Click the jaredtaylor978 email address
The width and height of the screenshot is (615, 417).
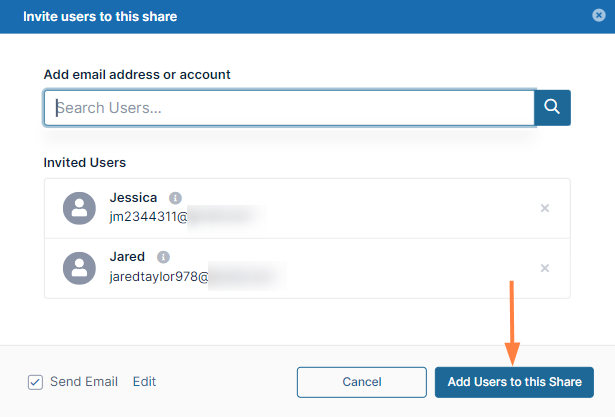pyautogui.click(x=159, y=276)
